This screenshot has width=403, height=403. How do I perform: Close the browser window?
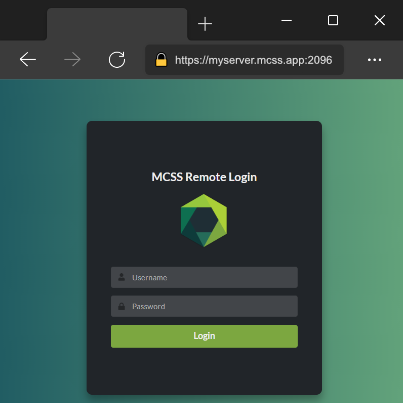point(380,20)
